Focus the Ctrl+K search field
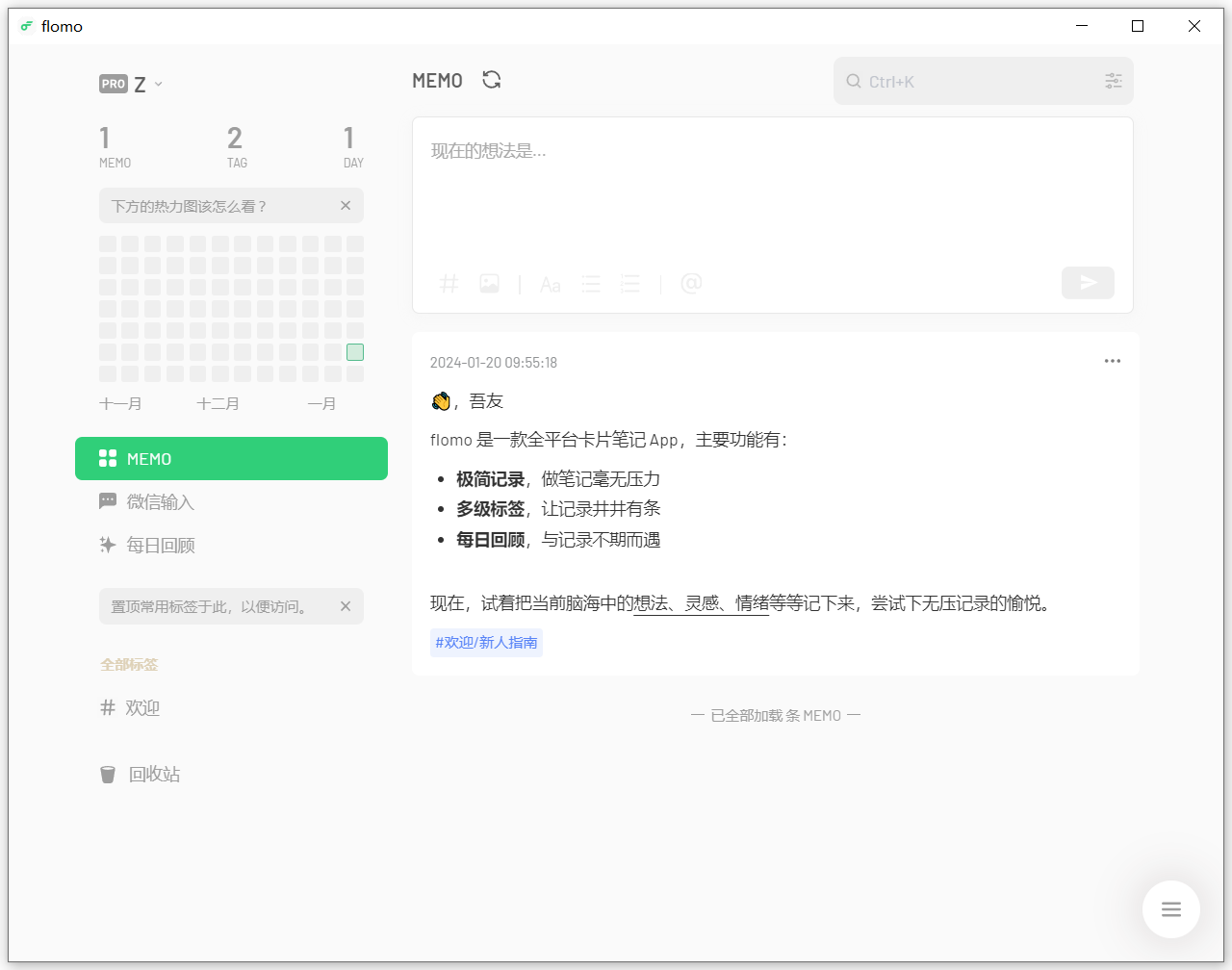 coord(983,81)
